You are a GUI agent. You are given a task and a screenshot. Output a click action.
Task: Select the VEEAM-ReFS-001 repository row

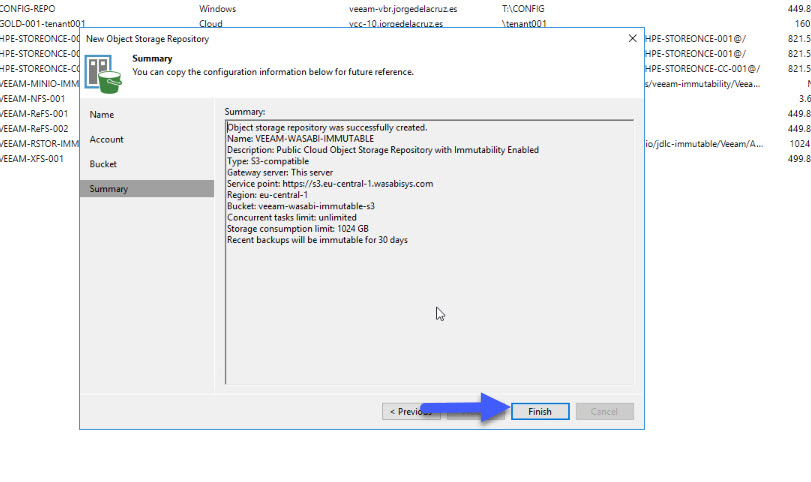(34, 114)
